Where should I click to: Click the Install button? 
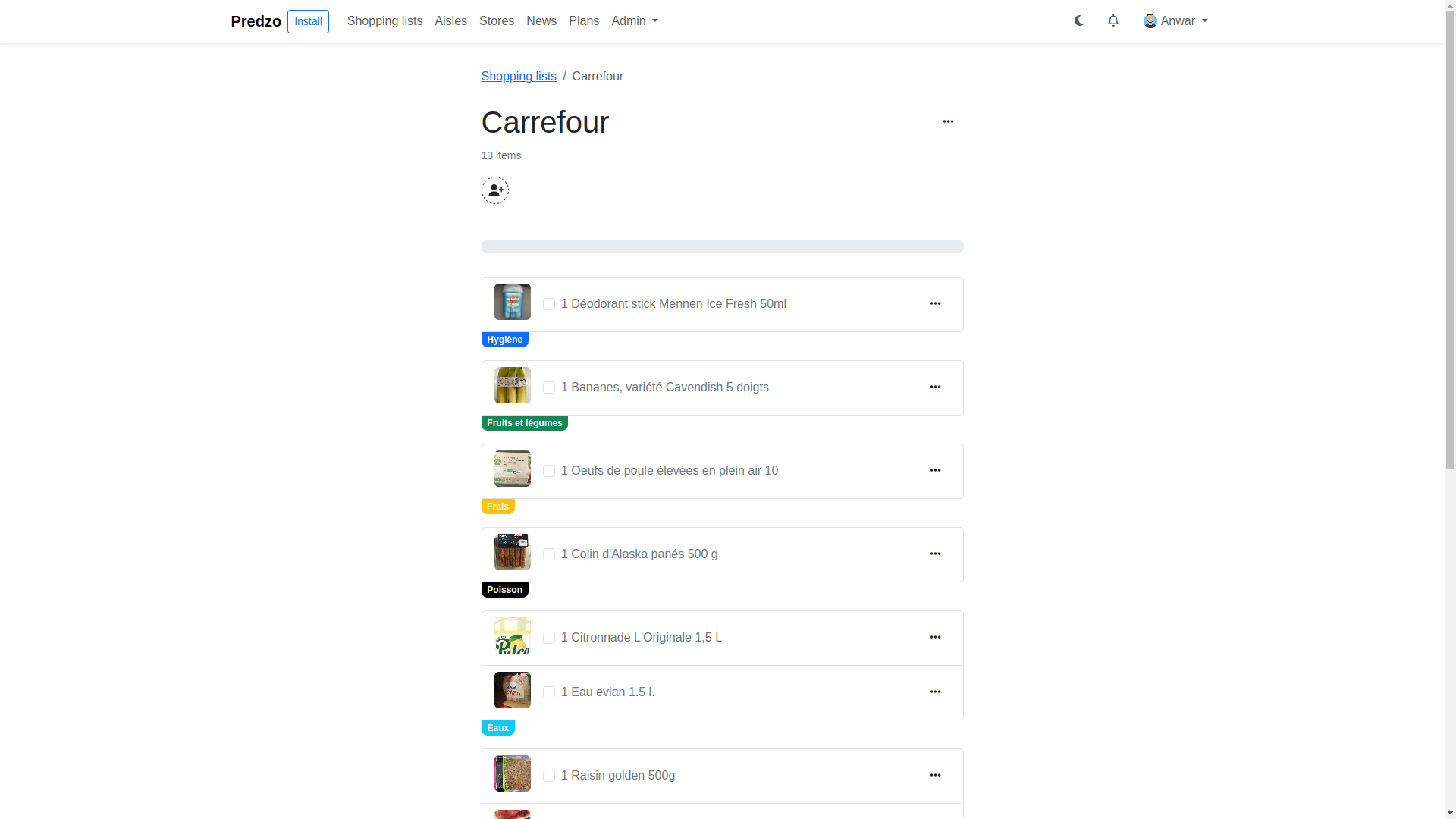click(308, 21)
